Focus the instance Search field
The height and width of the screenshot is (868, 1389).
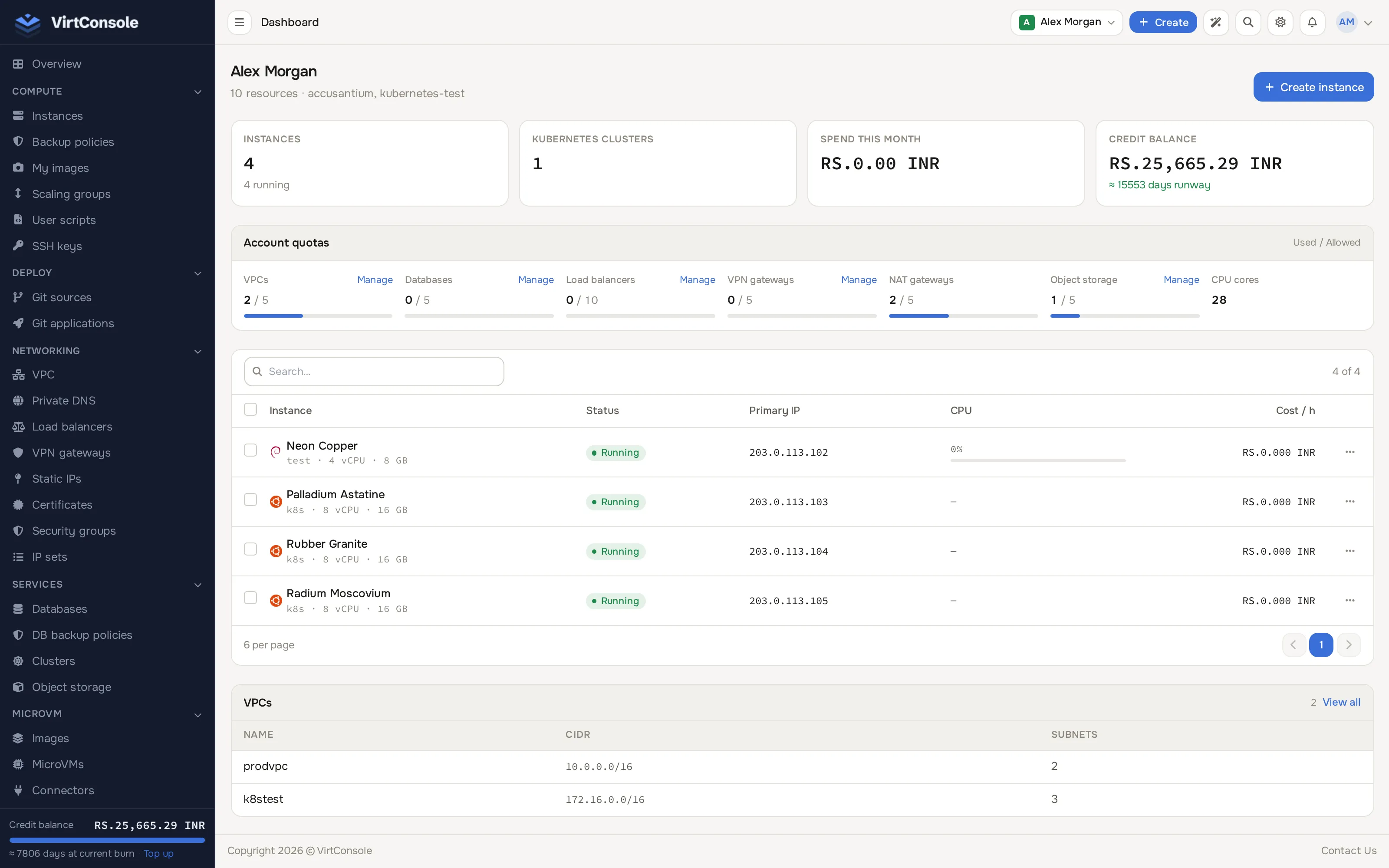374,372
